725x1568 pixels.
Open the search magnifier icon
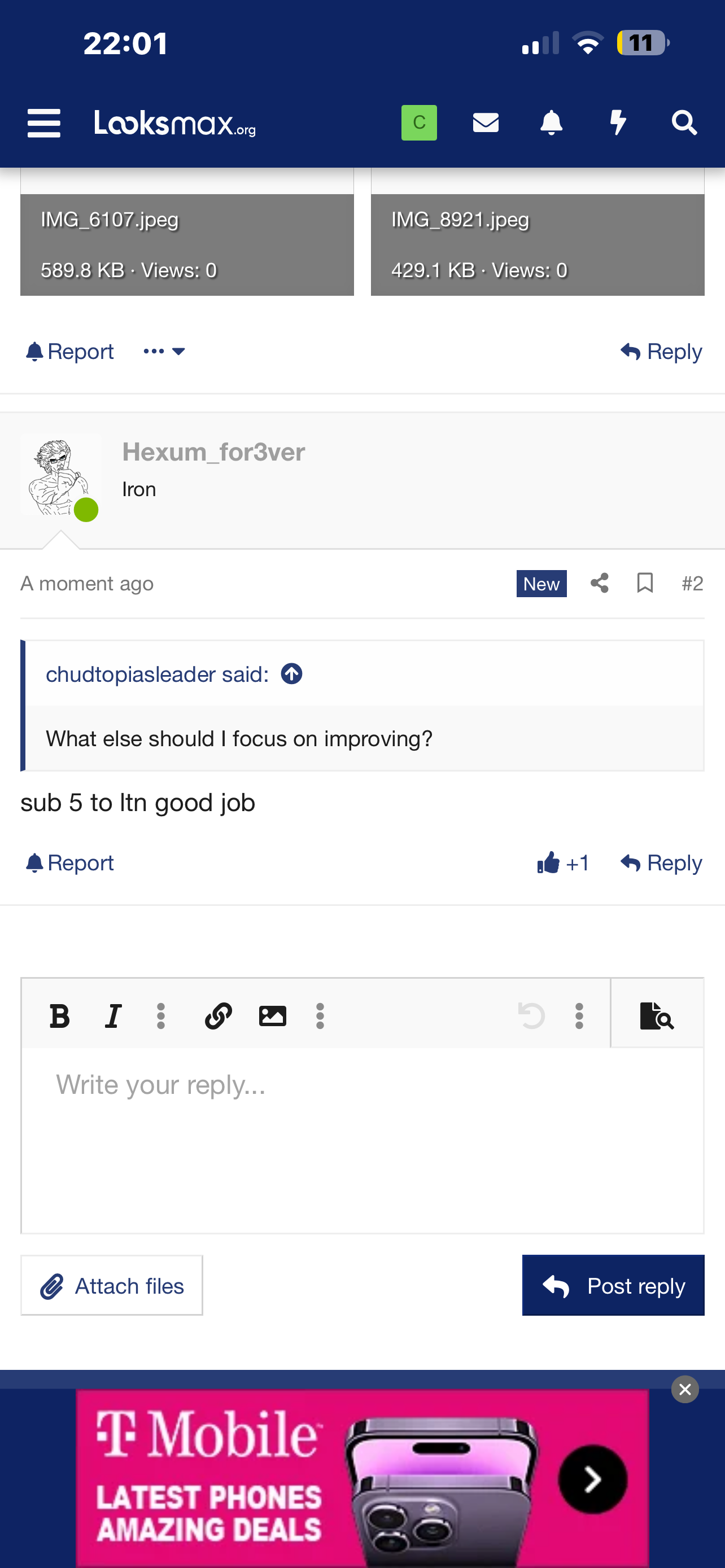(x=684, y=123)
